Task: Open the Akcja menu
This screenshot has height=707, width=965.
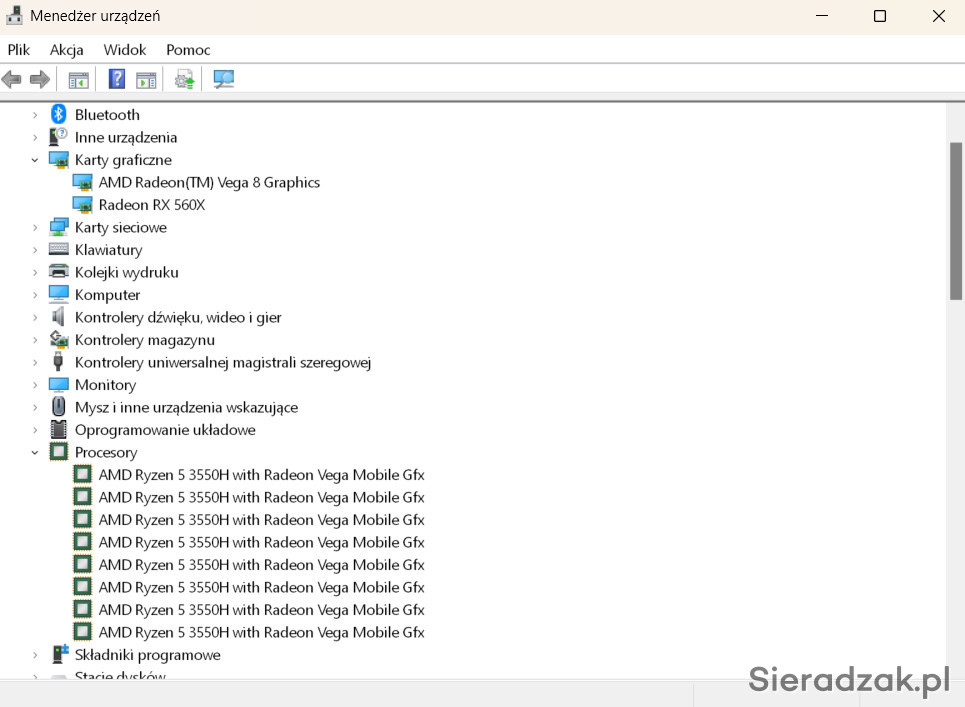Action: [66, 50]
